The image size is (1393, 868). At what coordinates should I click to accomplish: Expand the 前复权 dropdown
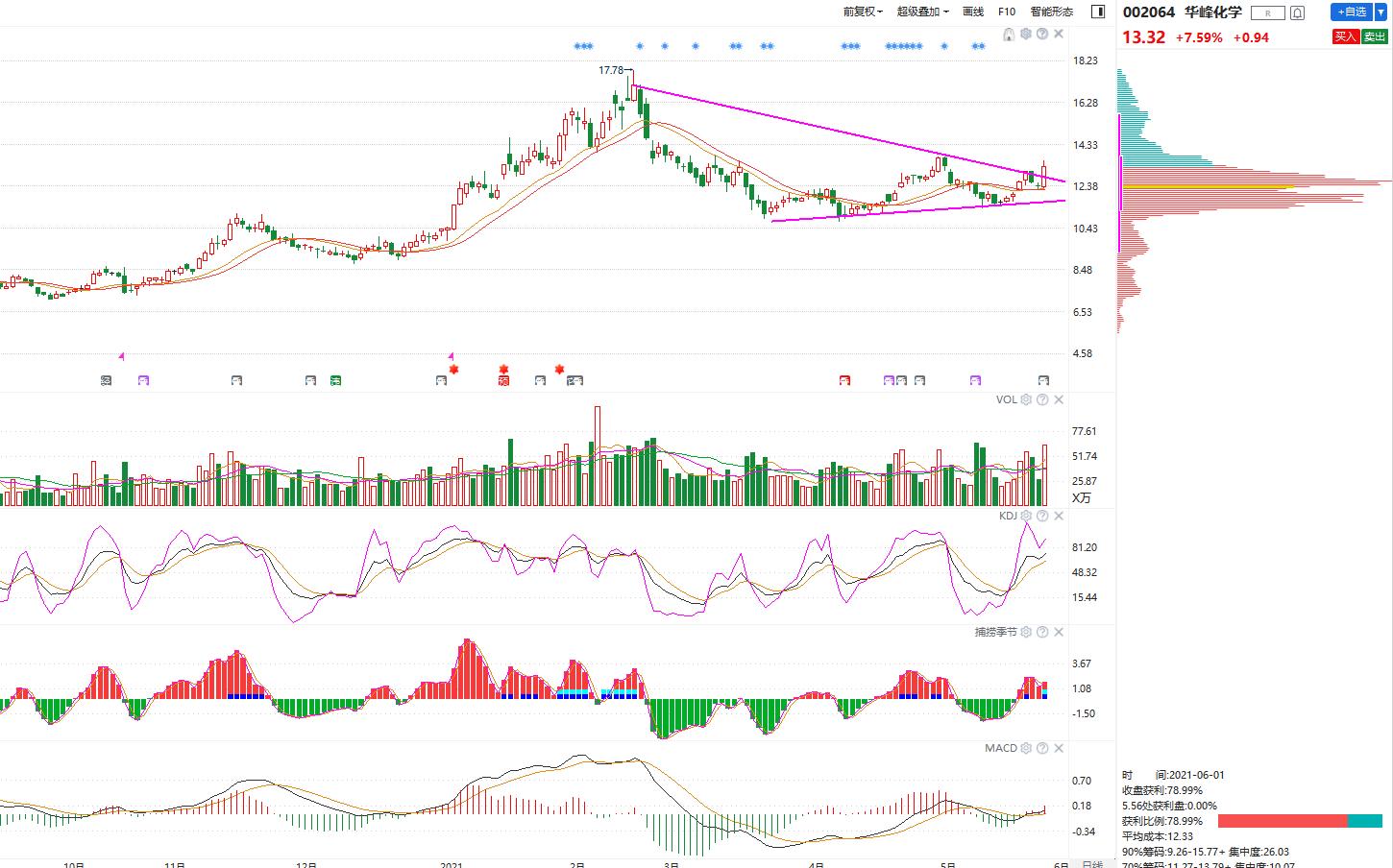(862, 12)
